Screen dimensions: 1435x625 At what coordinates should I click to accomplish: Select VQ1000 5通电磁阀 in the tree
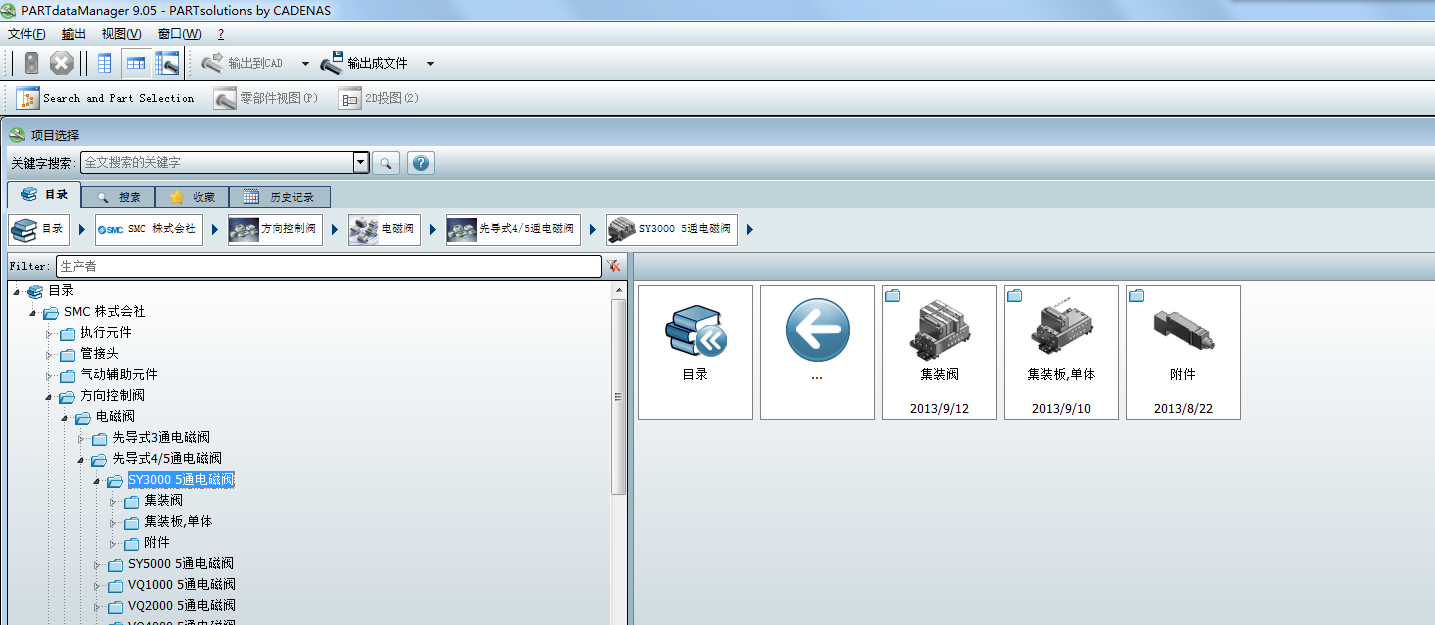[182, 585]
